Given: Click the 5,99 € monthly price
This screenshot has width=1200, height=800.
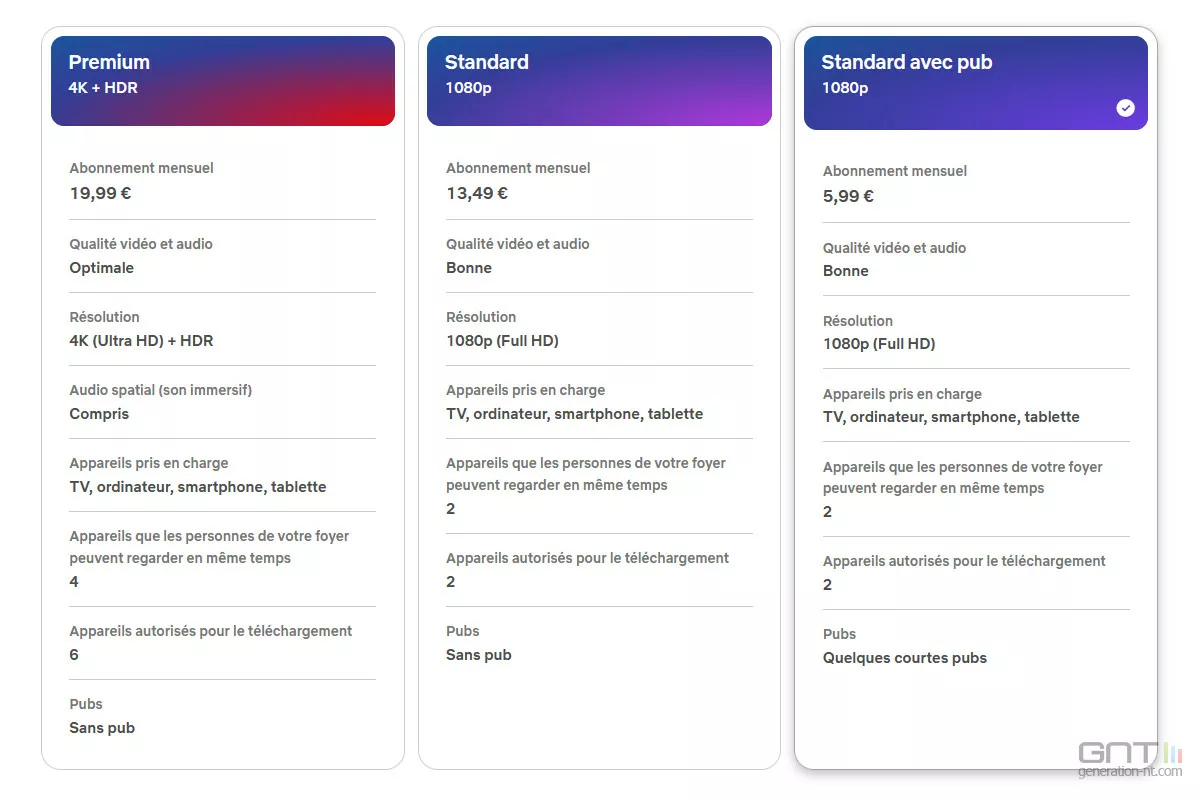Looking at the screenshot, I should (848, 196).
